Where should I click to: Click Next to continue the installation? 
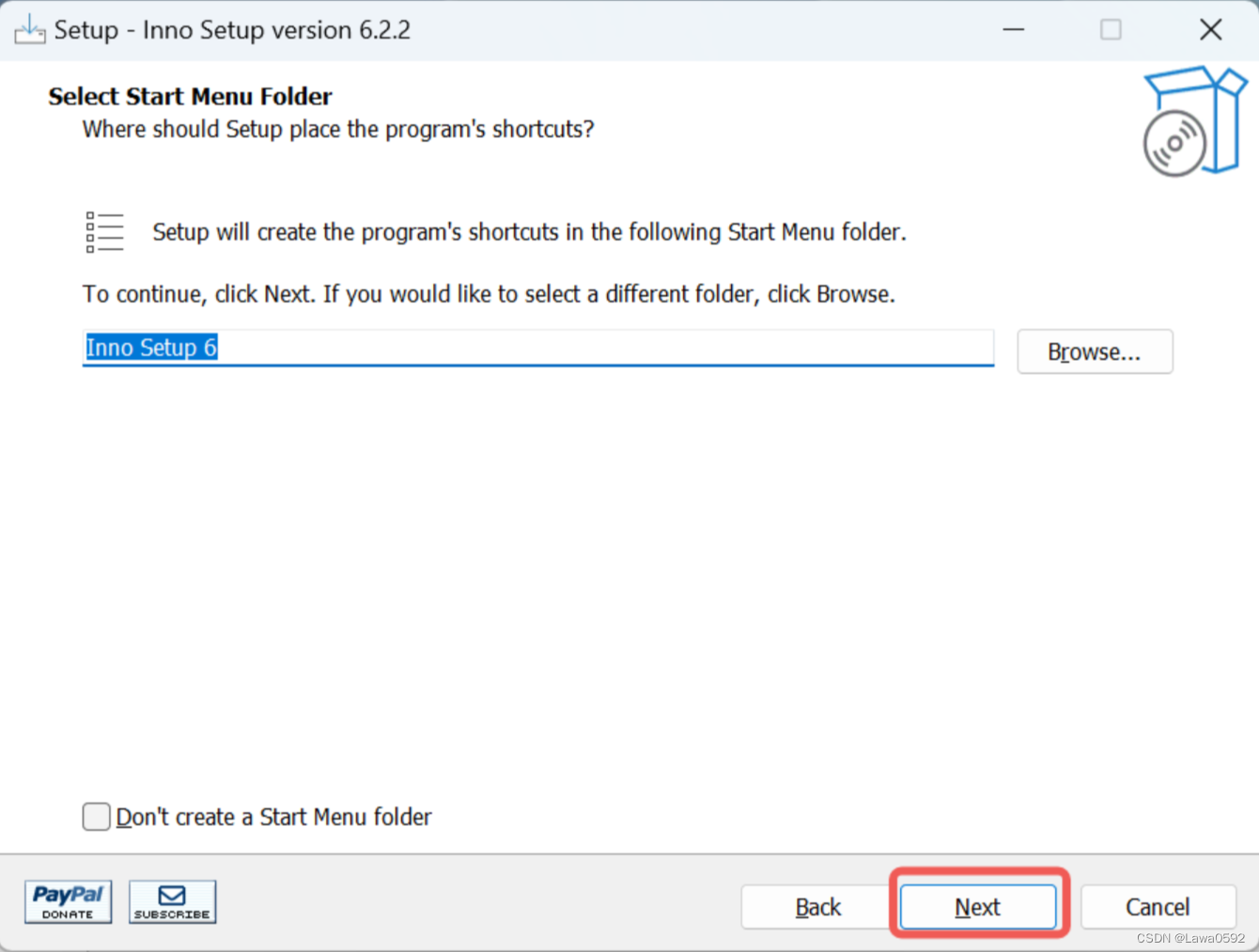tap(977, 907)
